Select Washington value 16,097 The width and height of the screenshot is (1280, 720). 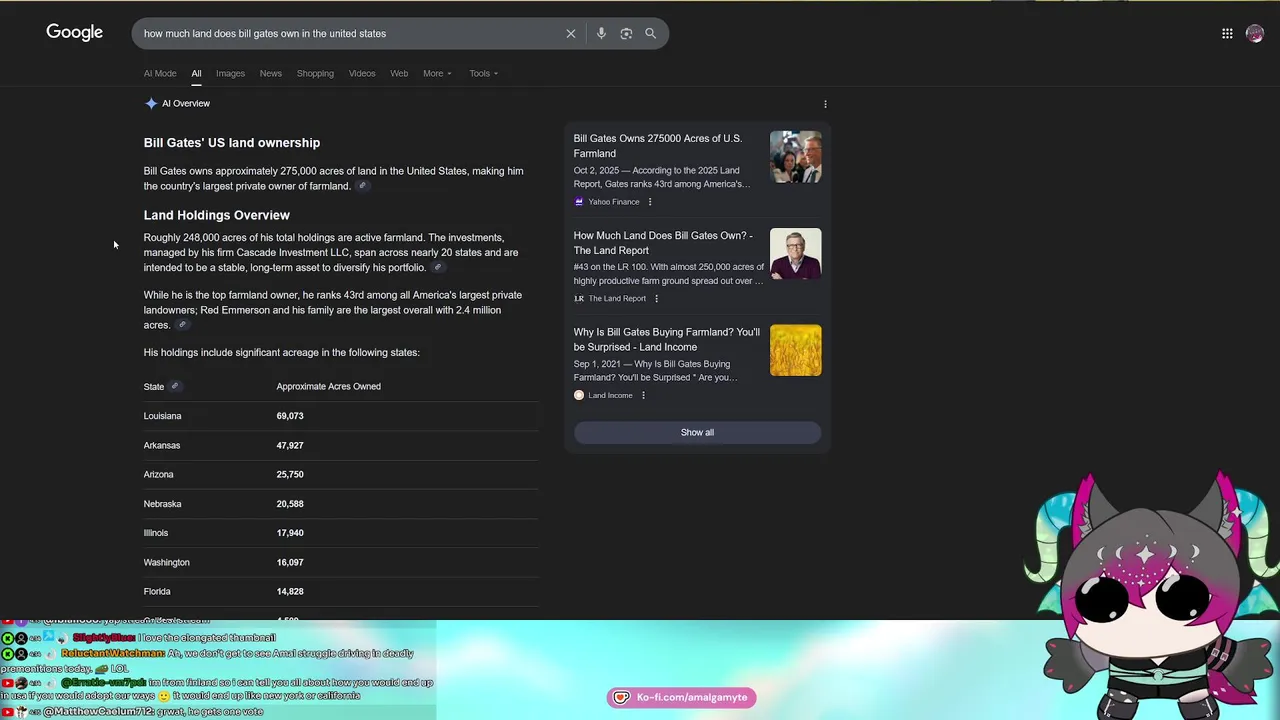[290, 562]
